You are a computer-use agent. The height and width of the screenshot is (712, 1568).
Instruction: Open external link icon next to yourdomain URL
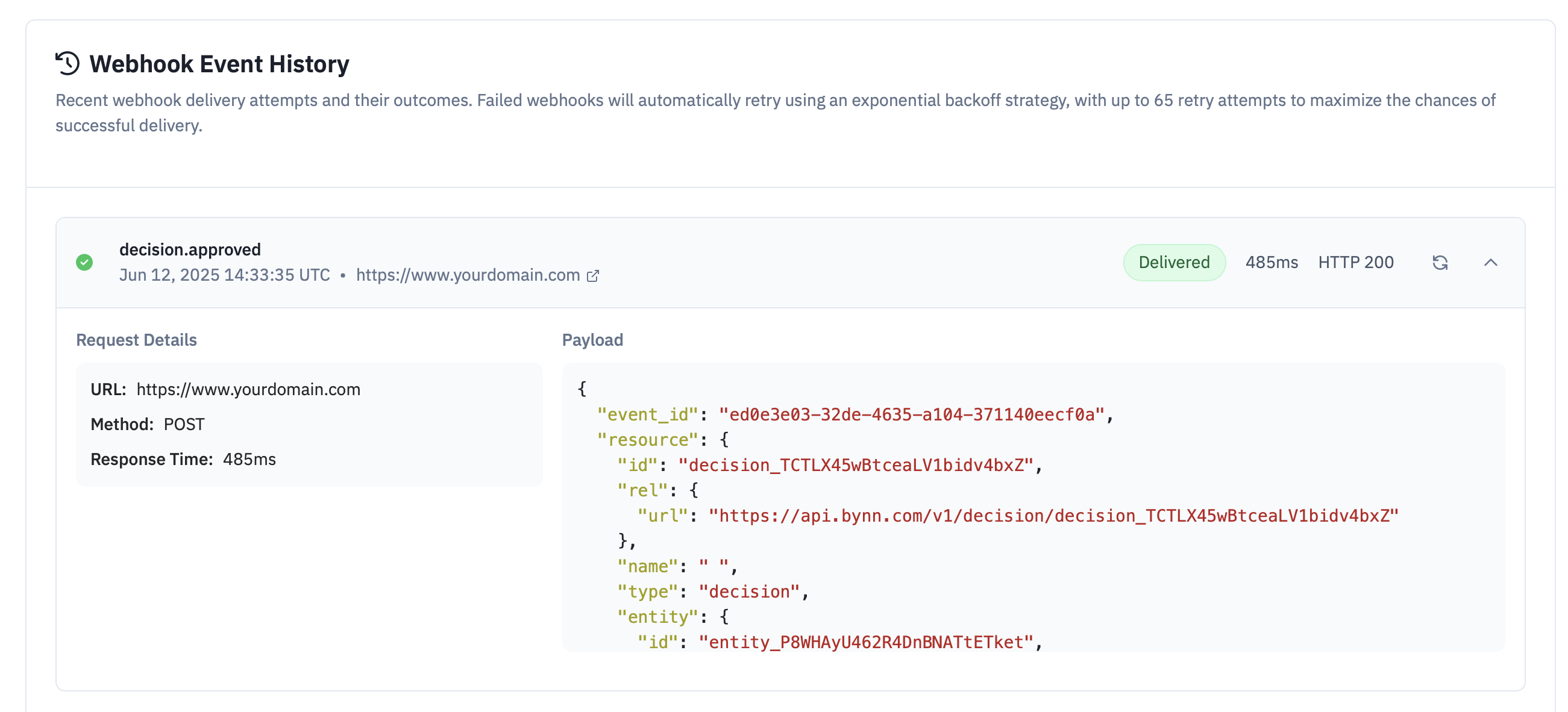coord(593,276)
